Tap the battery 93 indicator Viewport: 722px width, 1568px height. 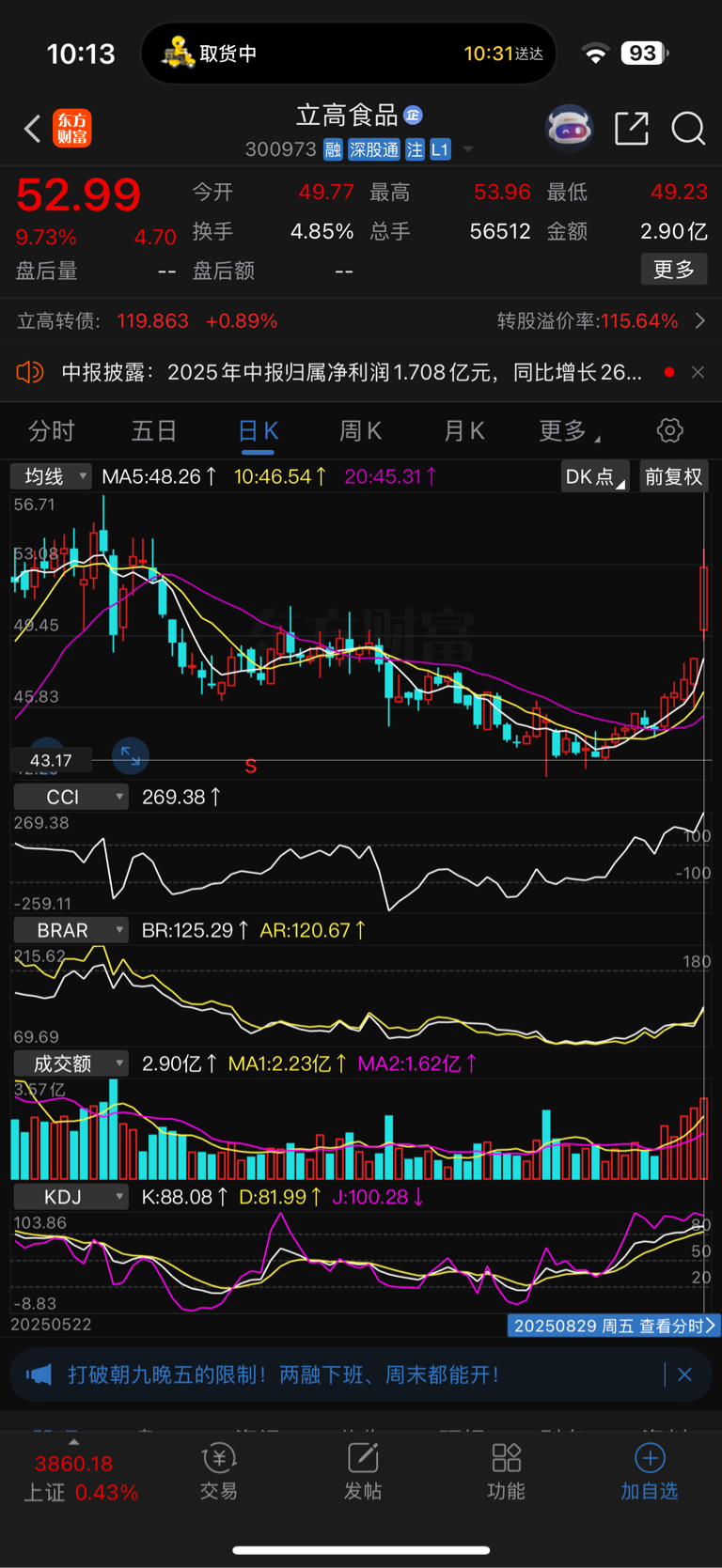pyautogui.click(x=645, y=54)
